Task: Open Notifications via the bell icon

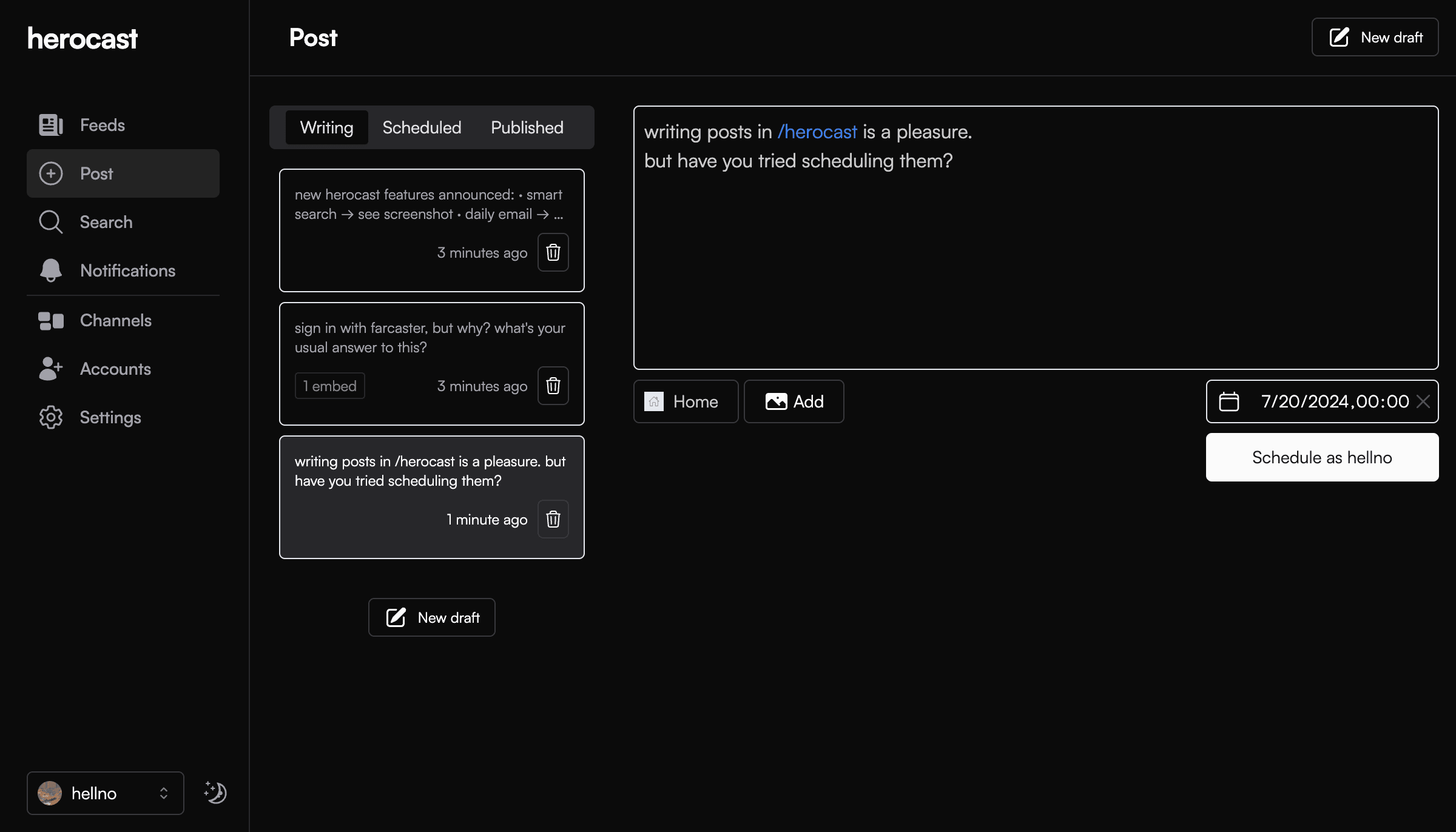Action: (50, 270)
